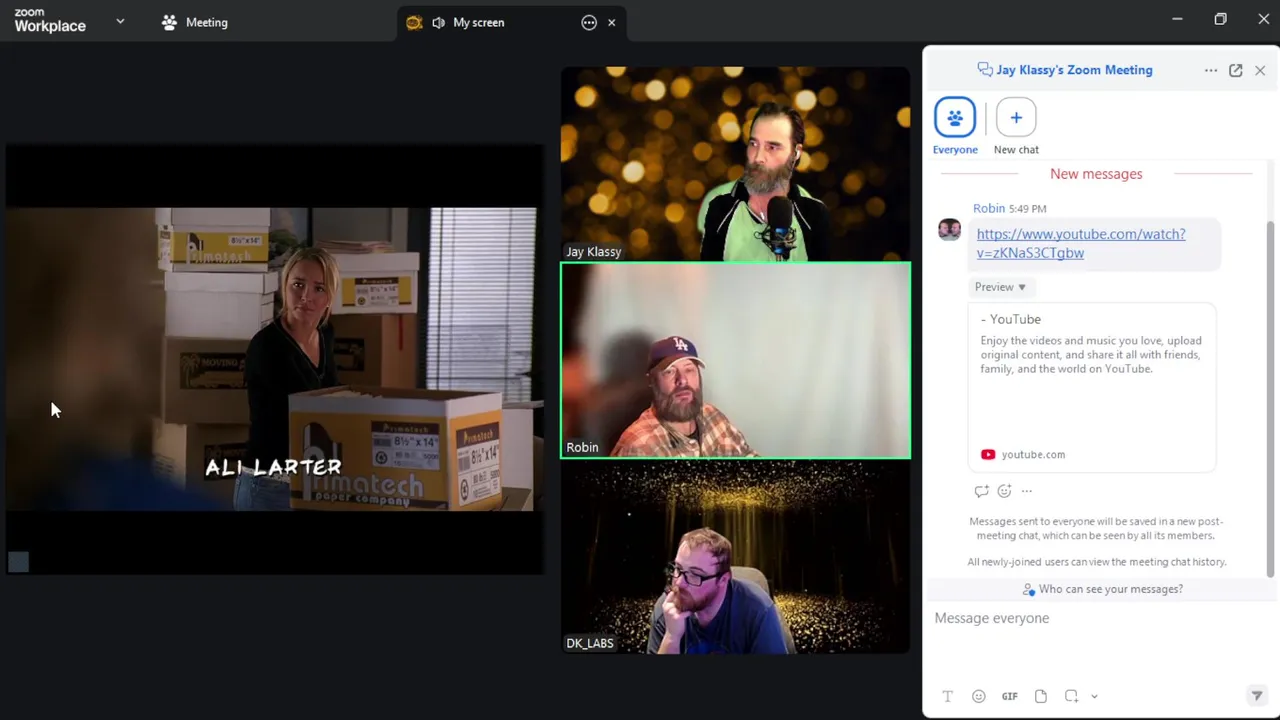Reply to Robin's message in a thread
1280x720 pixels.
coord(981,491)
